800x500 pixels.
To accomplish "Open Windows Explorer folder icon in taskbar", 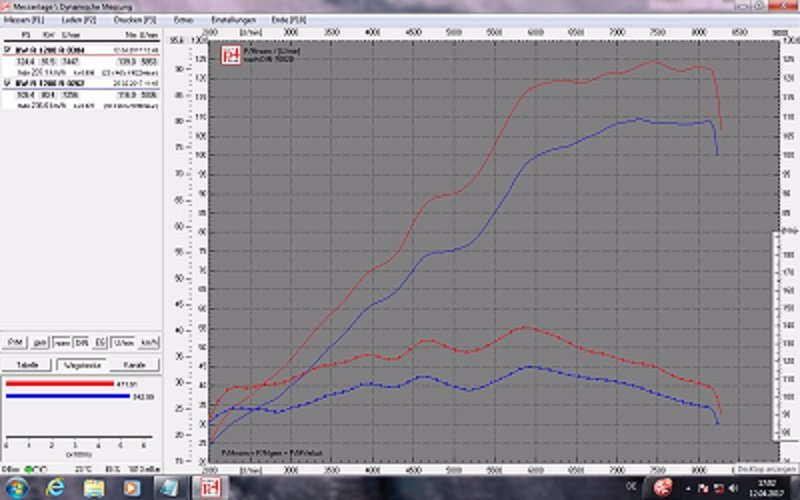I will pos(94,488).
